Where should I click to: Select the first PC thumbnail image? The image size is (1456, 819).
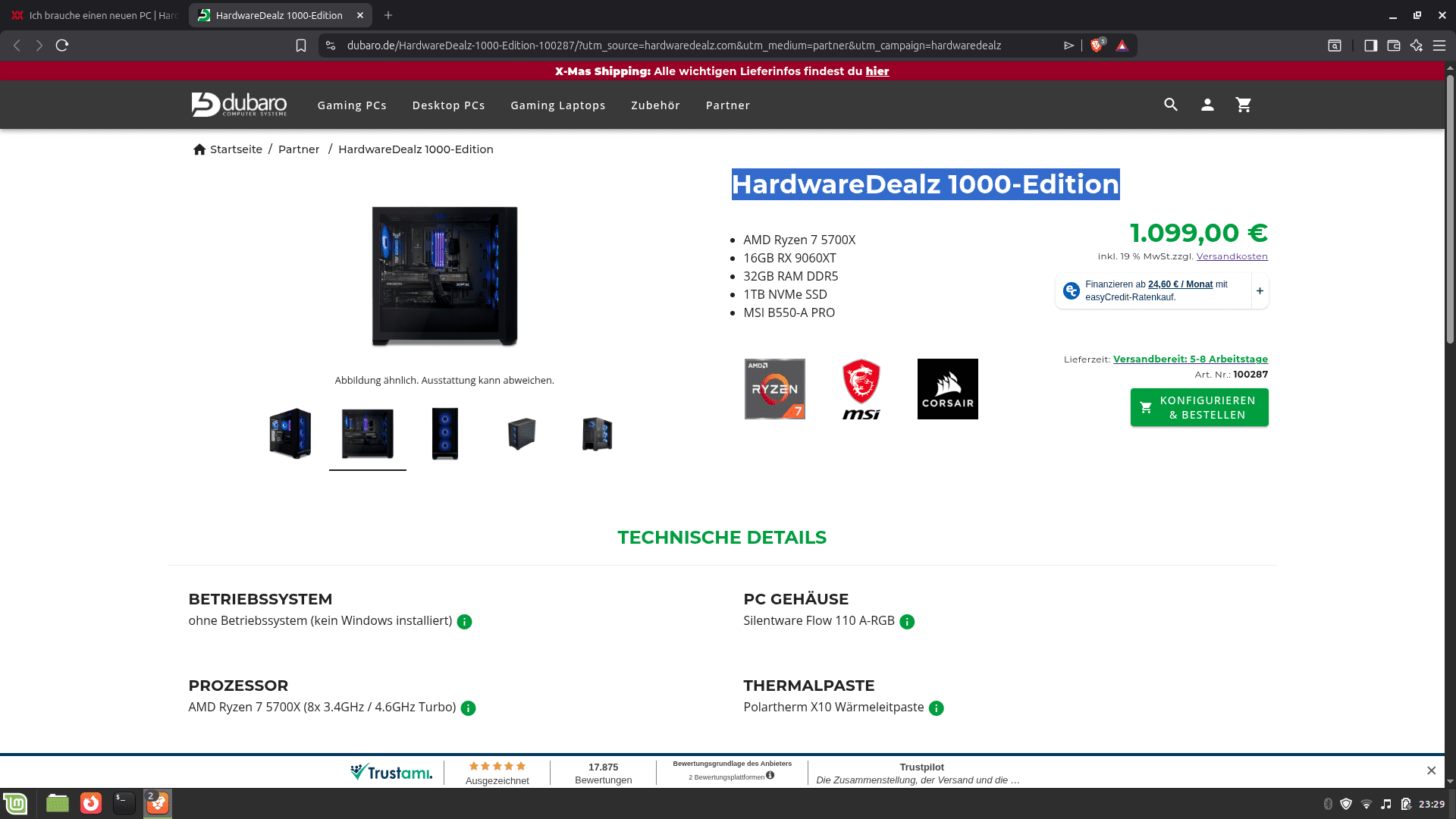pyautogui.click(x=290, y=434)
